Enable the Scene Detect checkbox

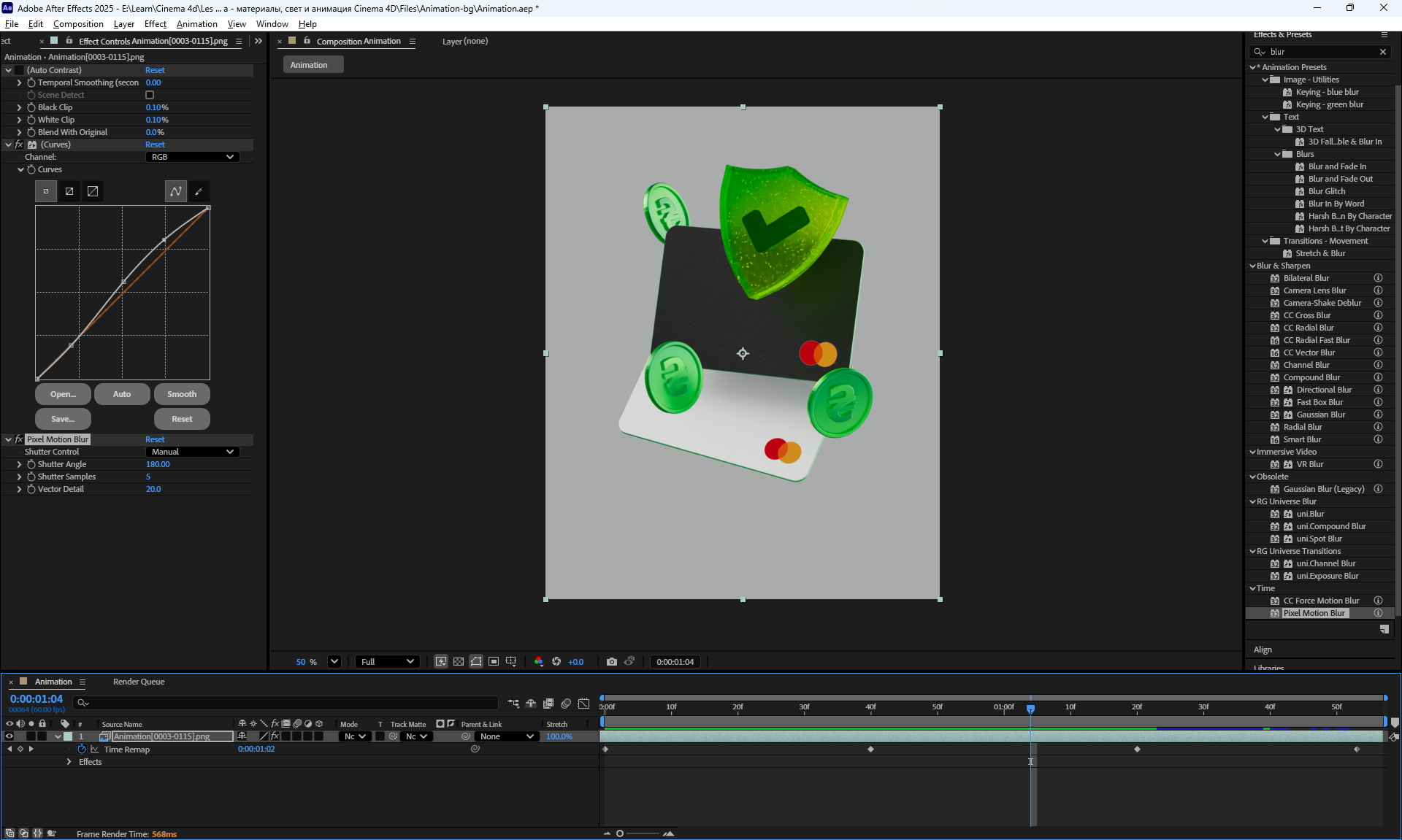click(x=150, y=95)
